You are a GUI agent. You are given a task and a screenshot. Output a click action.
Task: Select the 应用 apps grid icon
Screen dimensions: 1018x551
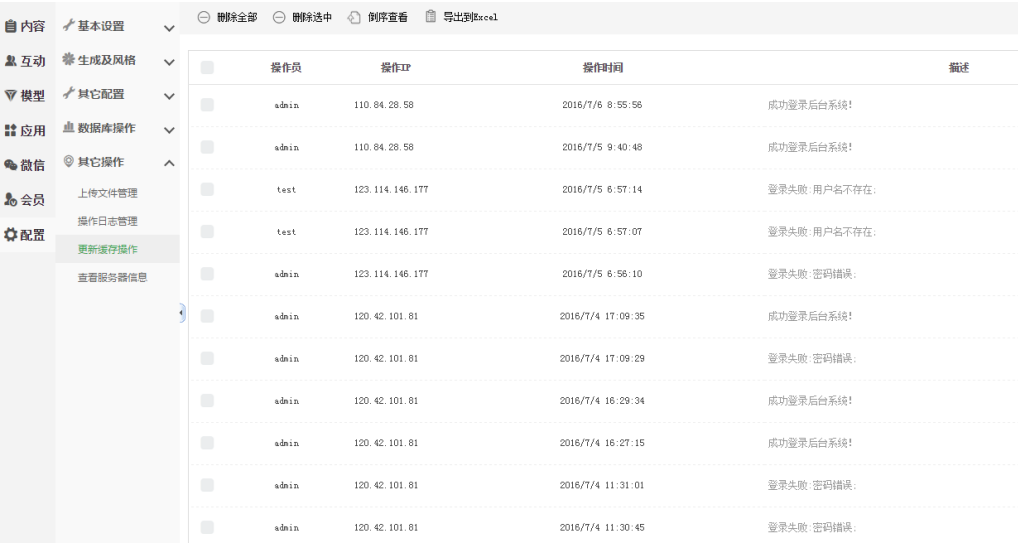[x=10, y=131]
